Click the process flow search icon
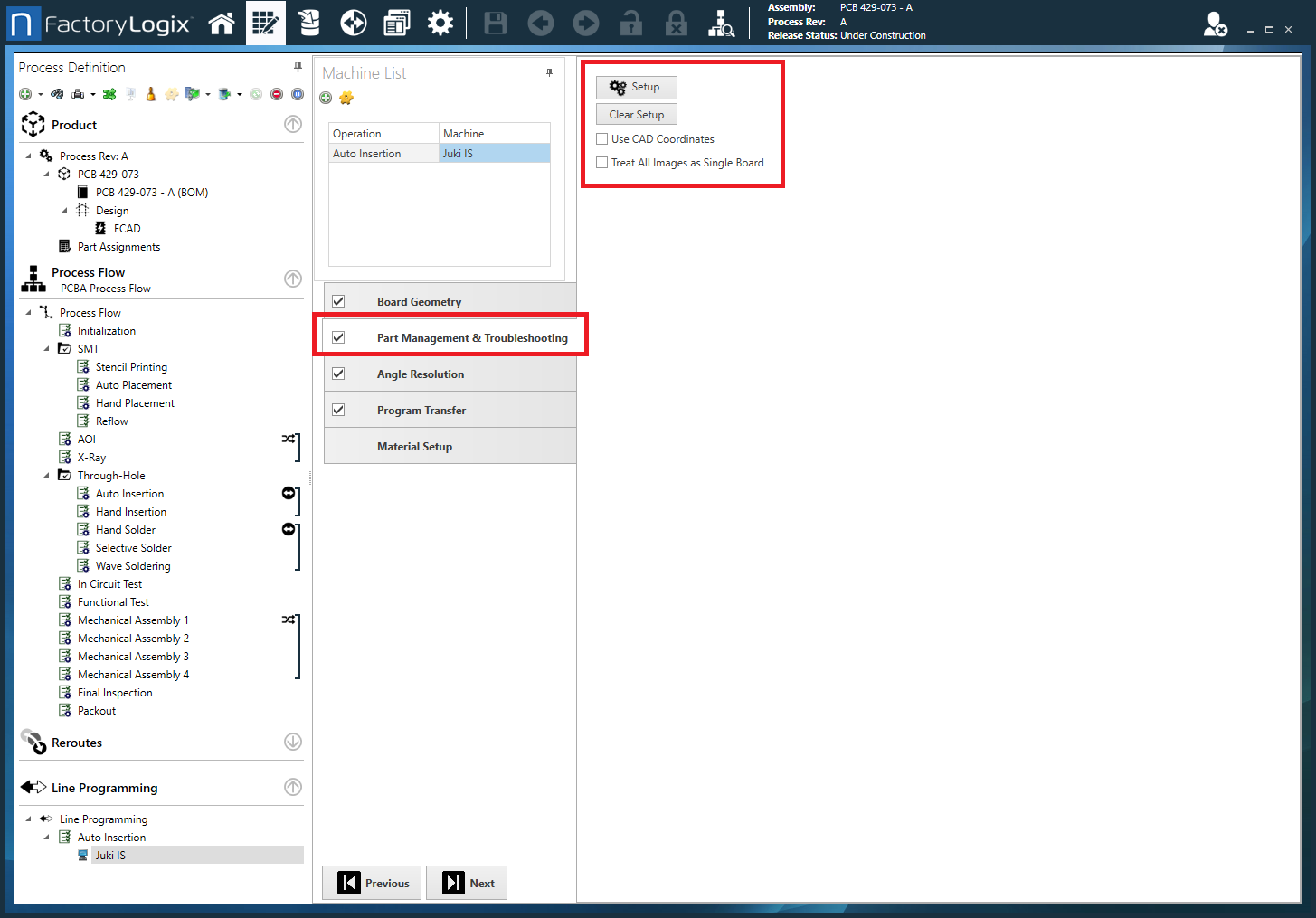Viewport: 1316px width, 918px height. pyautogui.click(x=721, y=24)
